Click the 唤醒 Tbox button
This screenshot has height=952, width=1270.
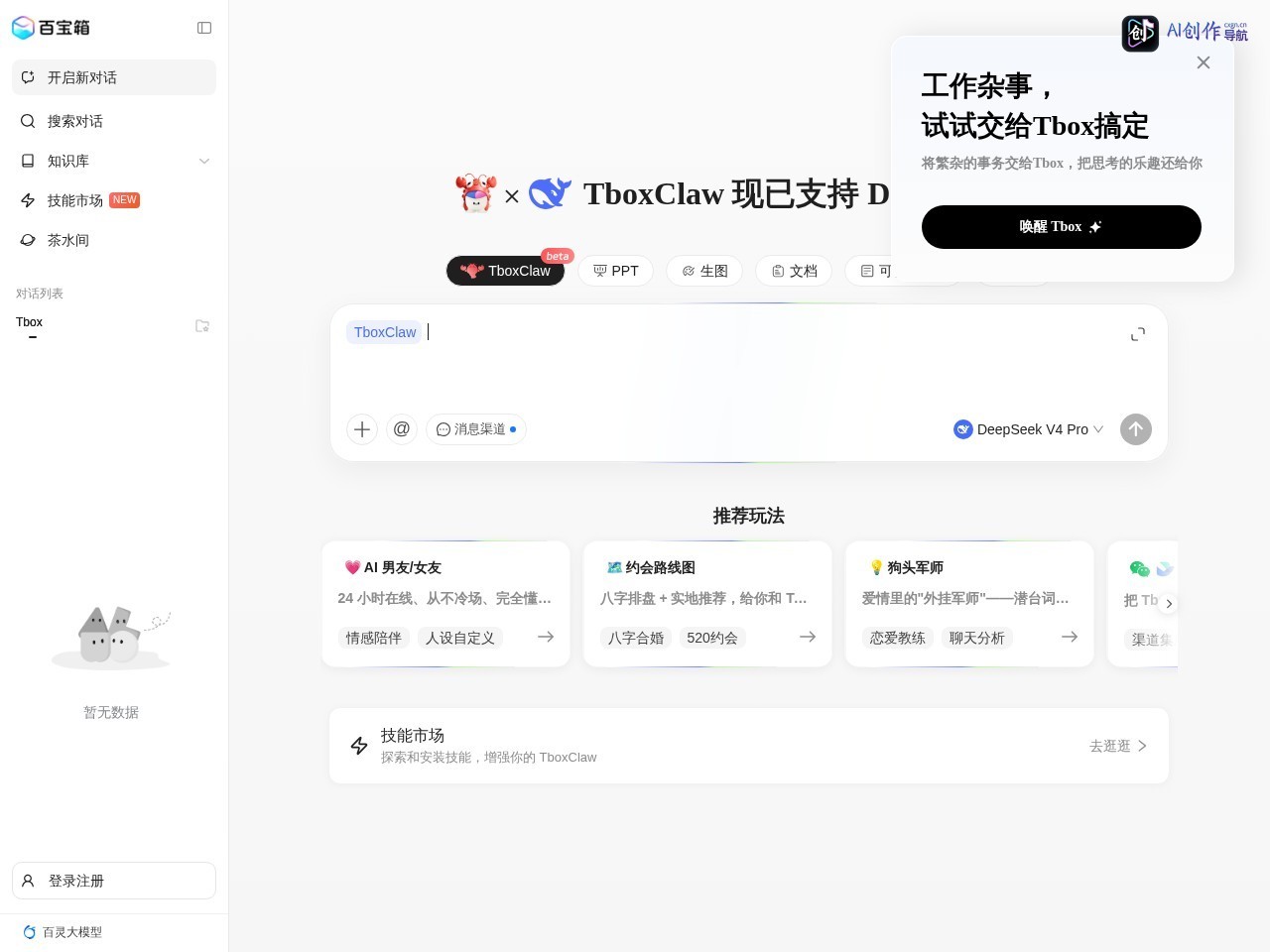point(1062,227)
